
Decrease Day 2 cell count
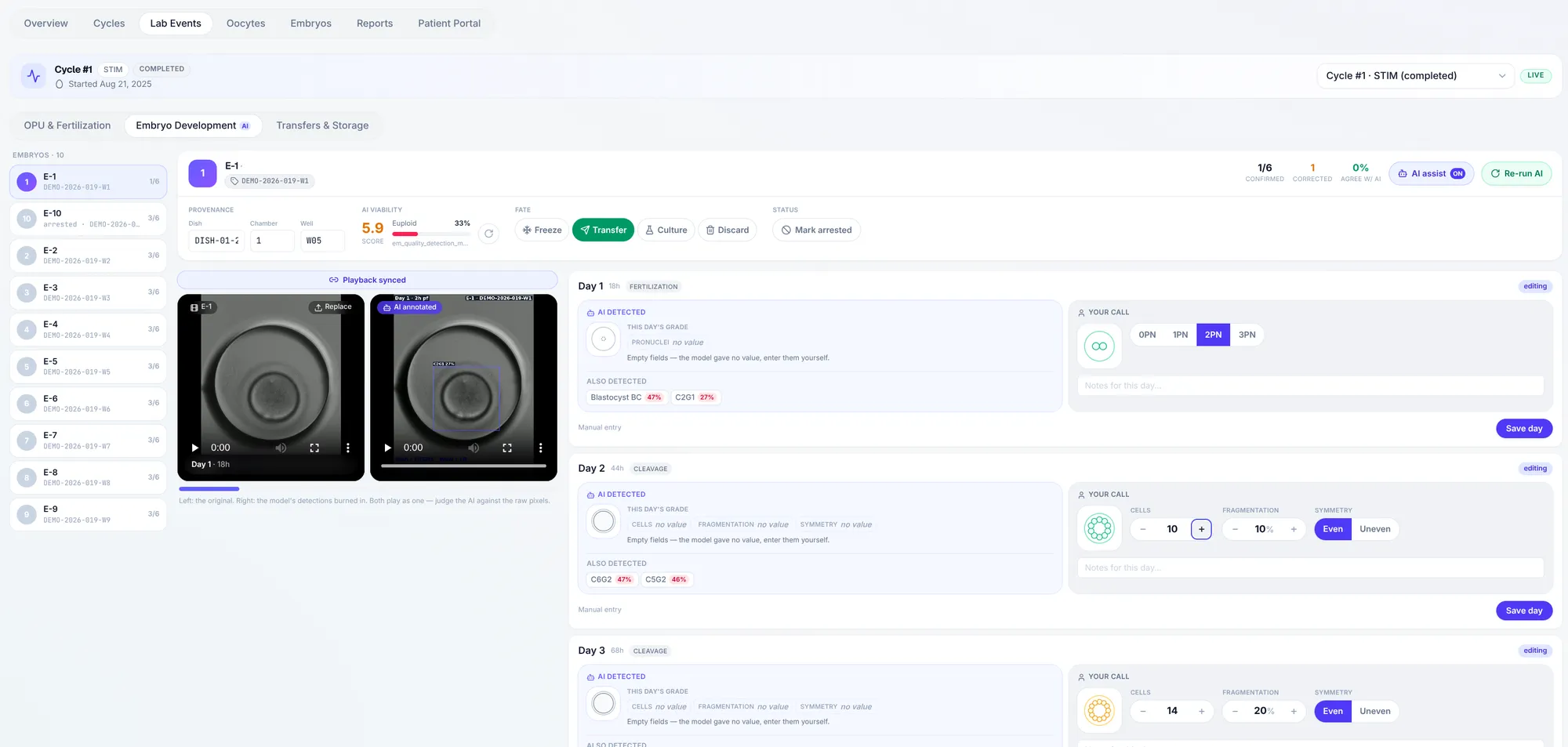point(1143,529)
